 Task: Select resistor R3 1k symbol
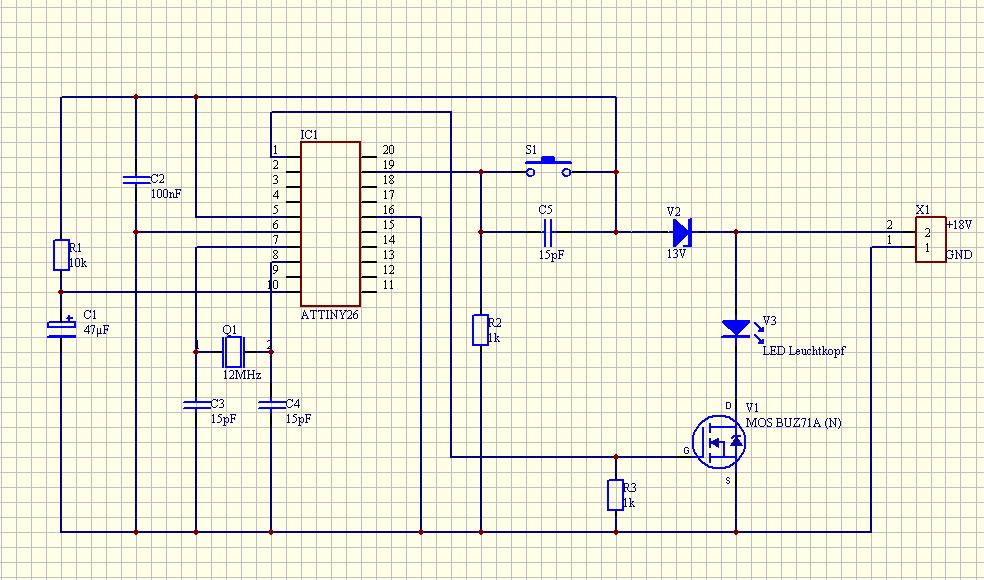[x=615, y=495]
